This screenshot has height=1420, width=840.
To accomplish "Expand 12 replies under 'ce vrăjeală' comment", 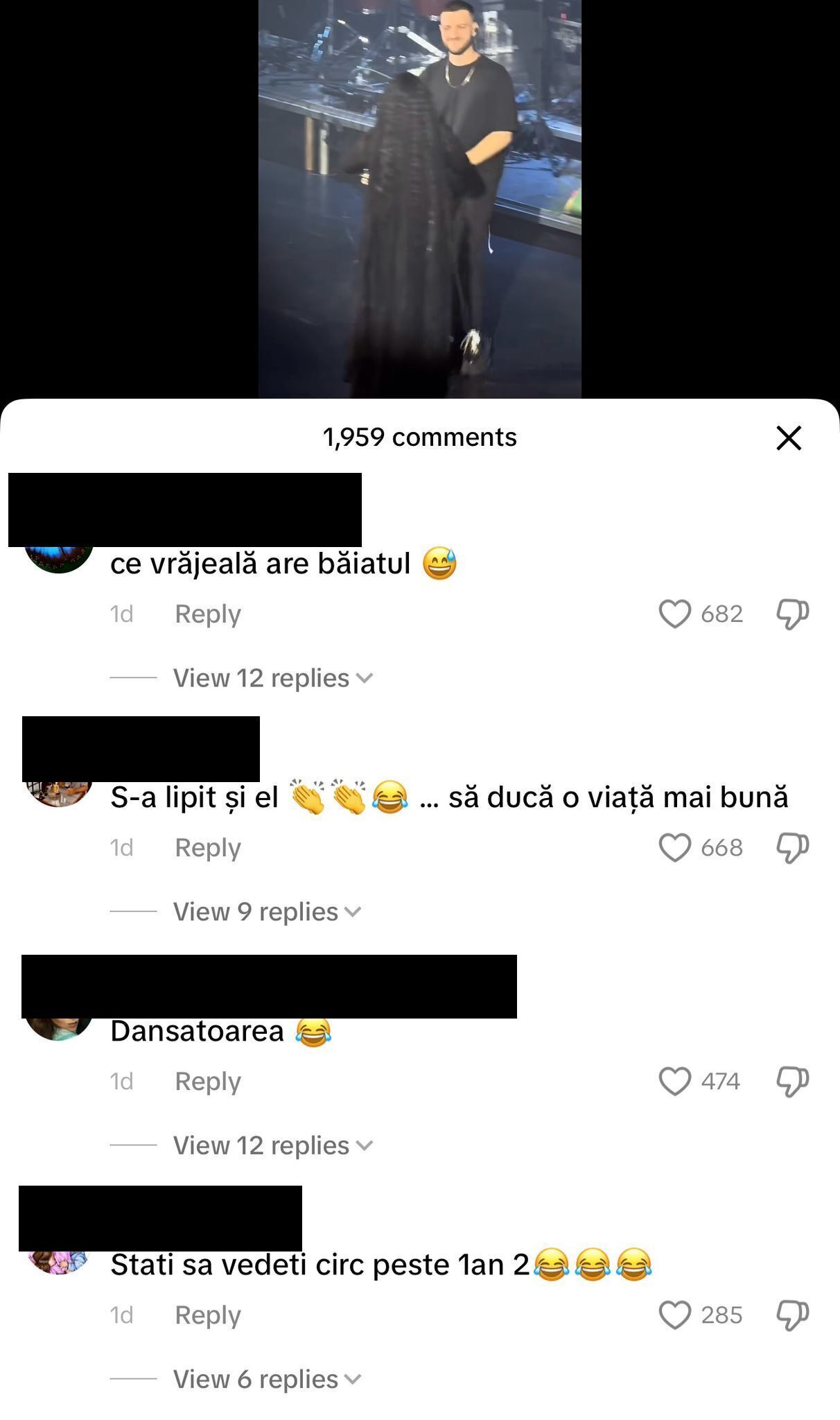I will (273, 677).
